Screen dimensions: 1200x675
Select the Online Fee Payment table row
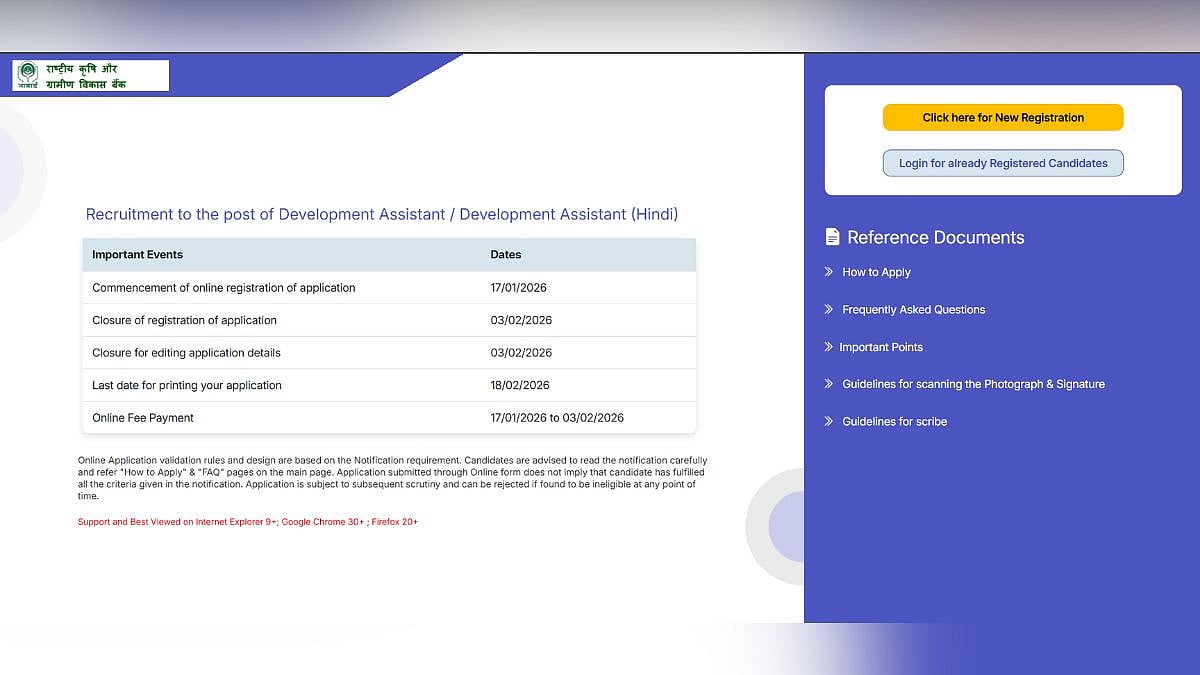point(389,417)
